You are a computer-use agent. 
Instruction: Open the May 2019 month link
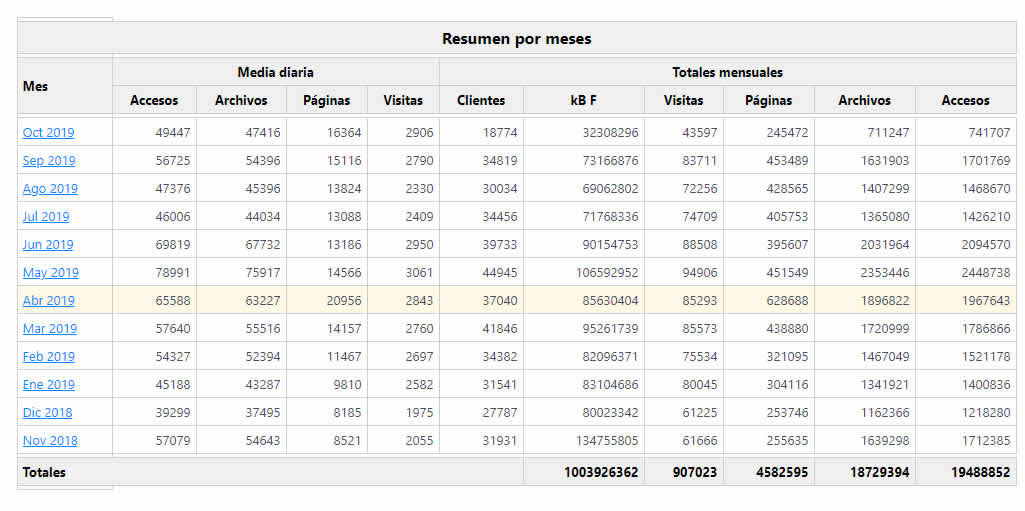pyautogui.click(x=50, y=272)
